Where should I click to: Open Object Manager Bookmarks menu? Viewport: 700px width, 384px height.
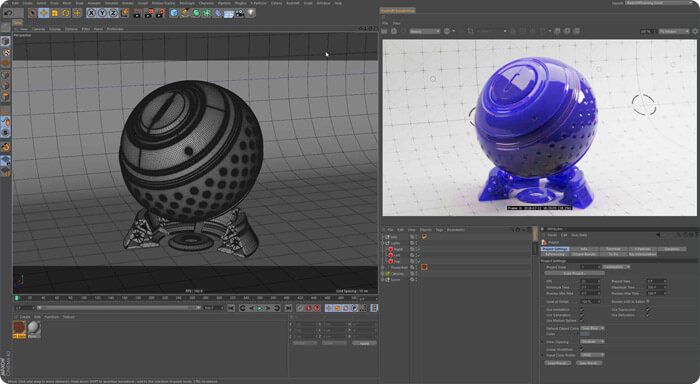[x=456, y=230]
